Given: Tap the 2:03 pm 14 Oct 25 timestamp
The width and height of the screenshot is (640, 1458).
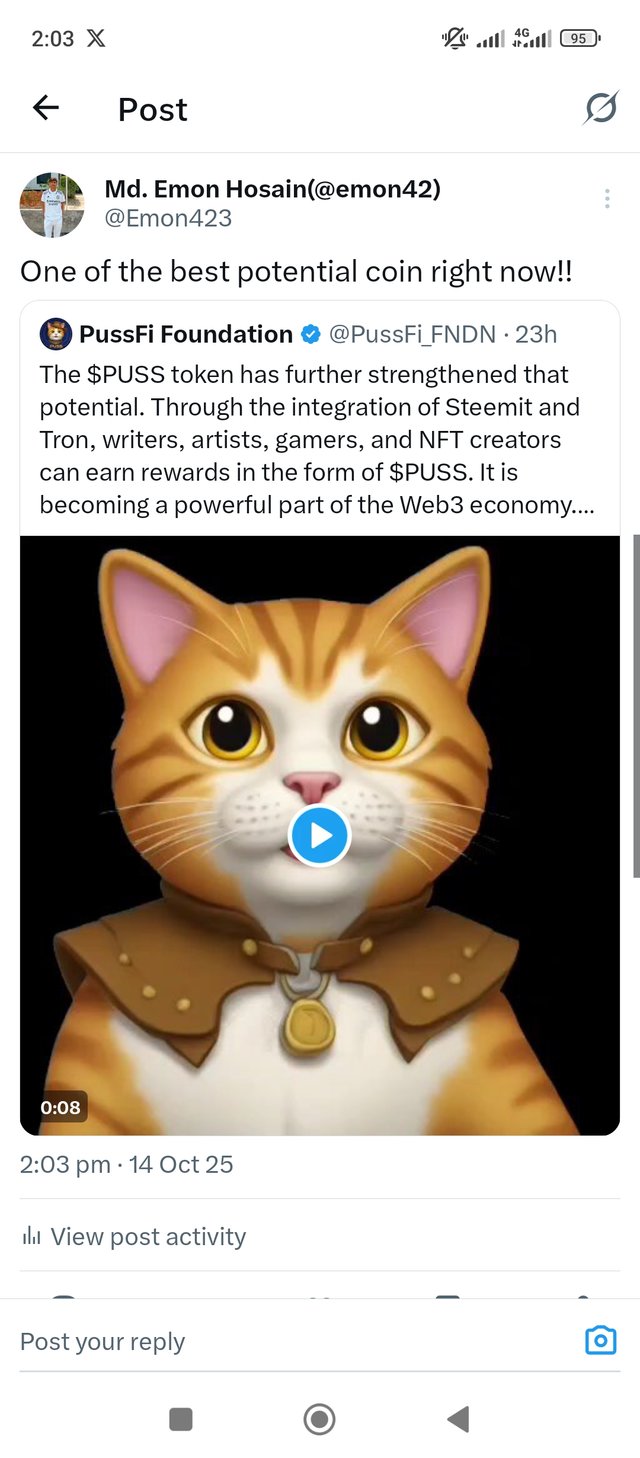Looking at the screenshot, I should coord(127,1164).
